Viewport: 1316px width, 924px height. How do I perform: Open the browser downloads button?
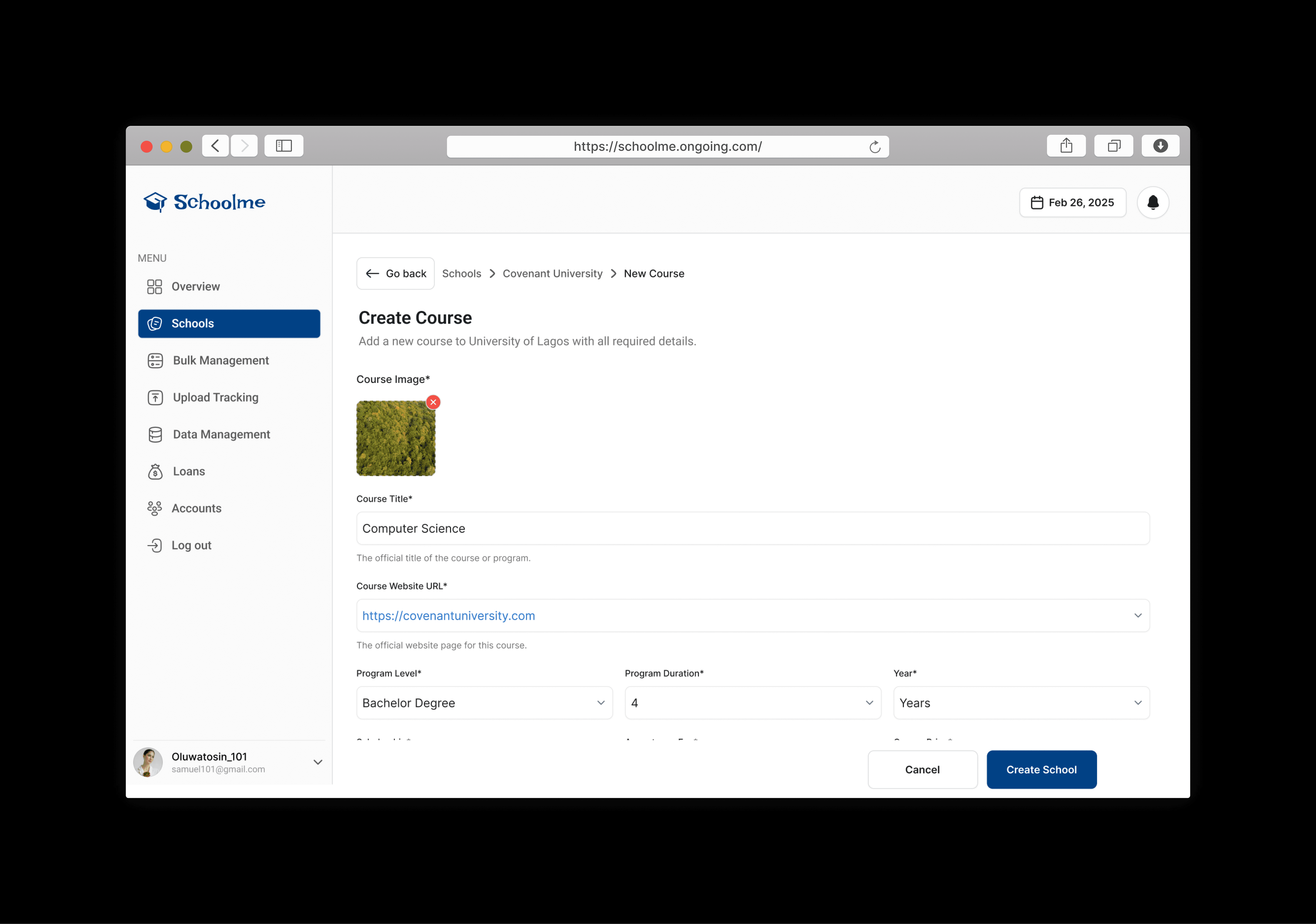coord(1161,146)
